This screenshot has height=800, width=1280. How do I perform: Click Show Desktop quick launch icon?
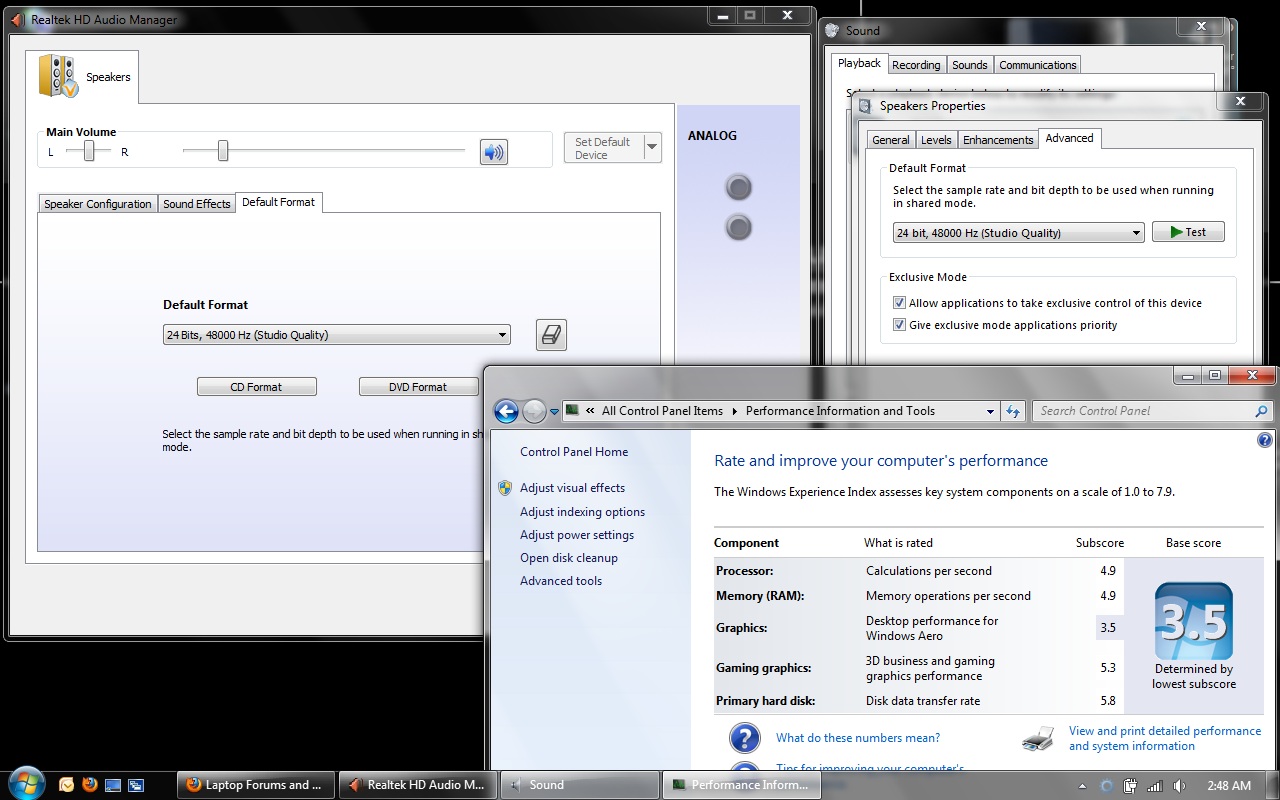click(x=113, y=785)
